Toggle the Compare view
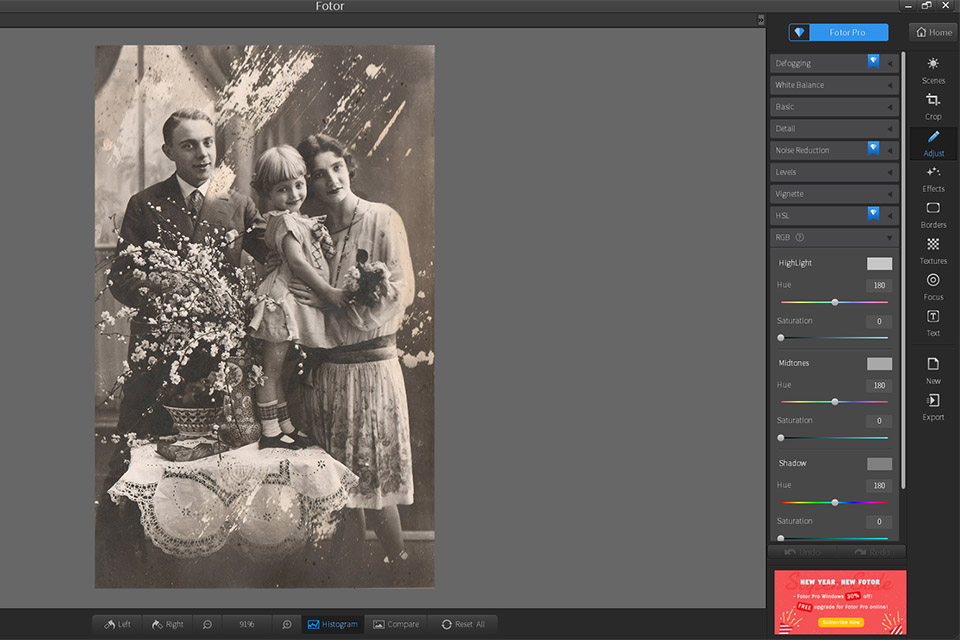Viewport: 960px width, 640px height. click(396, 624)
